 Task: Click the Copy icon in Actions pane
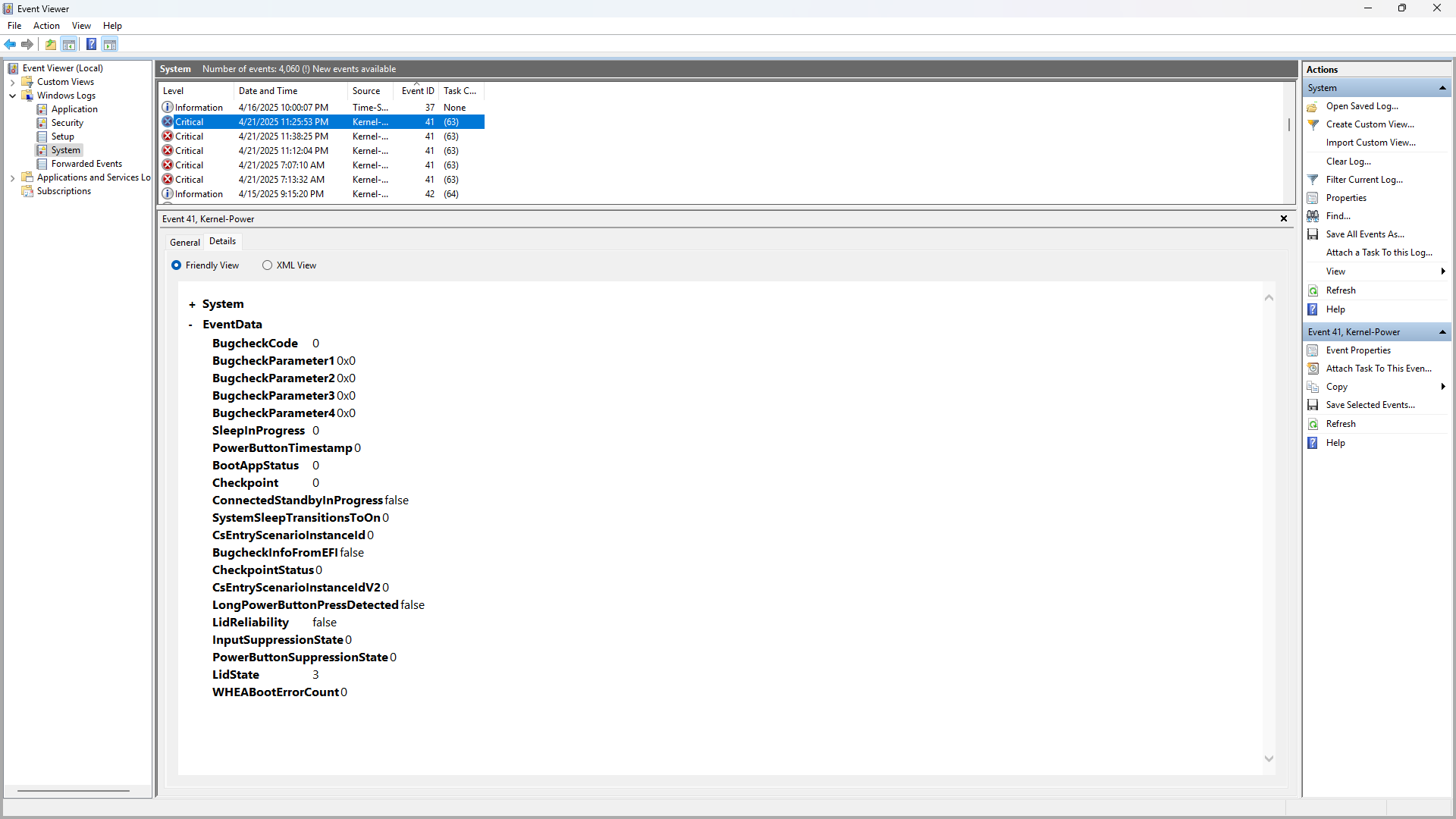tap(1313, 388)
